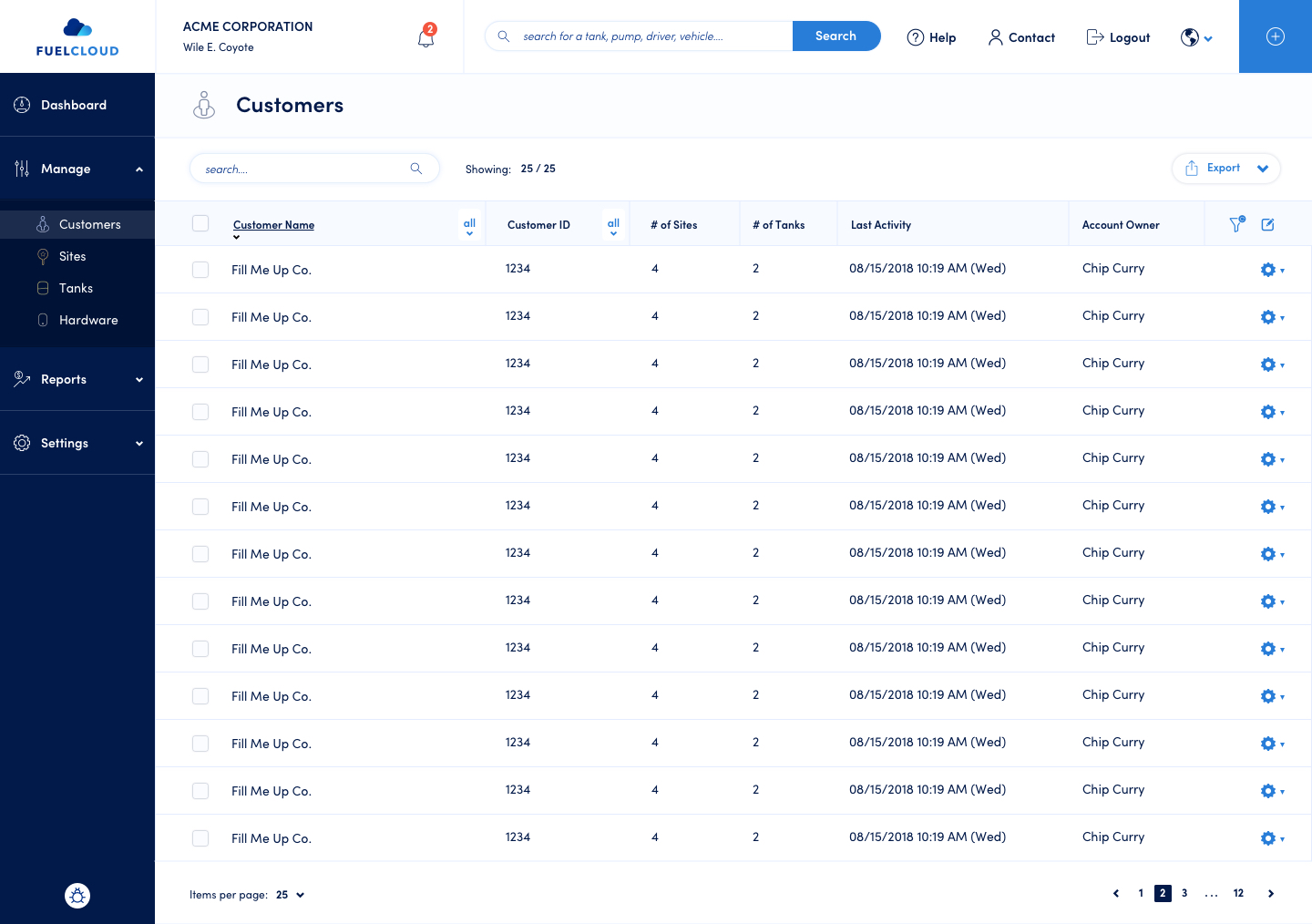This screenshot has width=1312, height=924.
Task: Click the Logout link
Action: point(1118,37)
